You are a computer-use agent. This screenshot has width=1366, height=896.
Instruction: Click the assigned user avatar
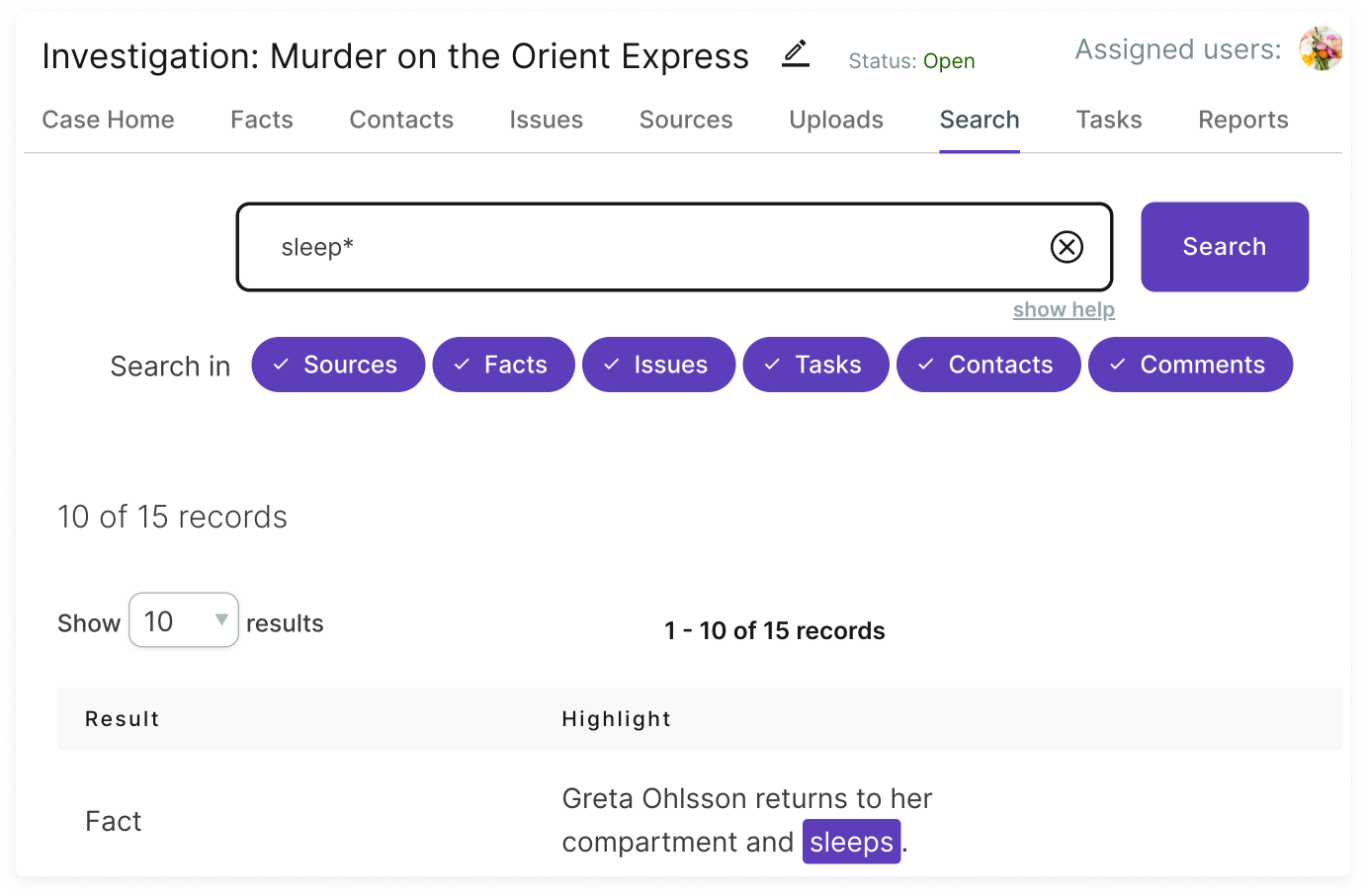[1320, 49]
